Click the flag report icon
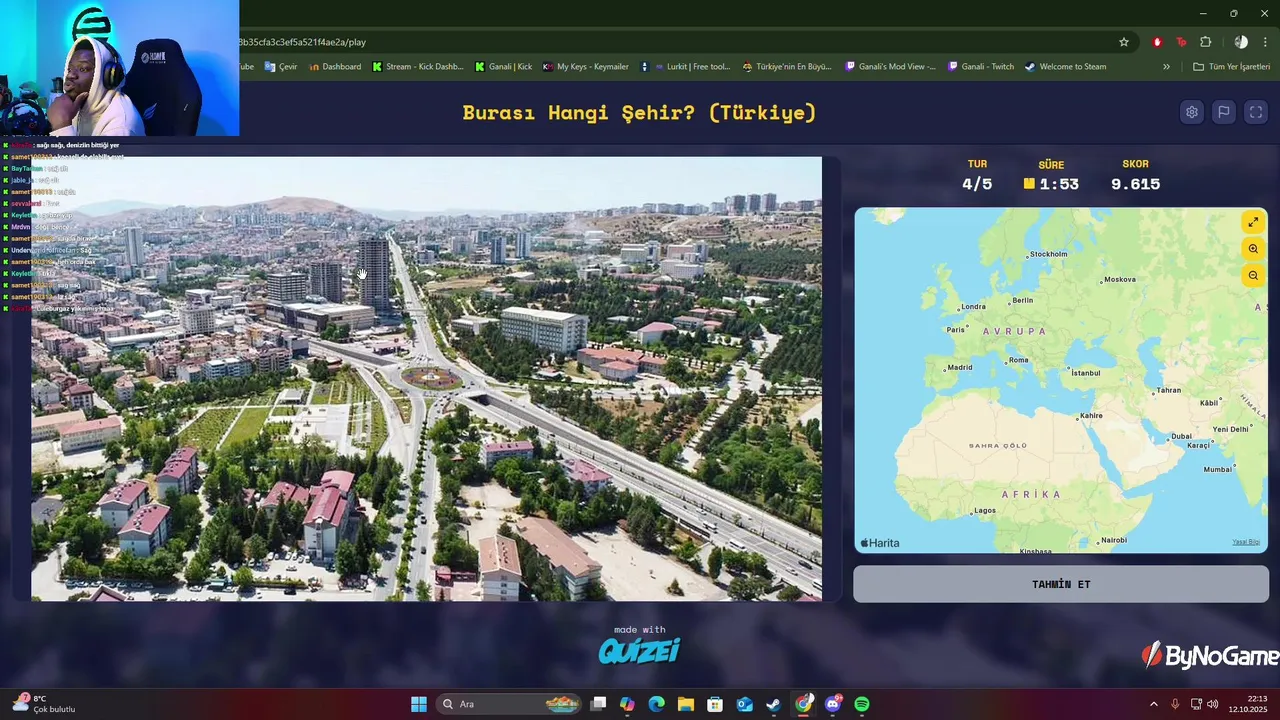This screenshot has height=720, width=1280. coord(1223,112)
